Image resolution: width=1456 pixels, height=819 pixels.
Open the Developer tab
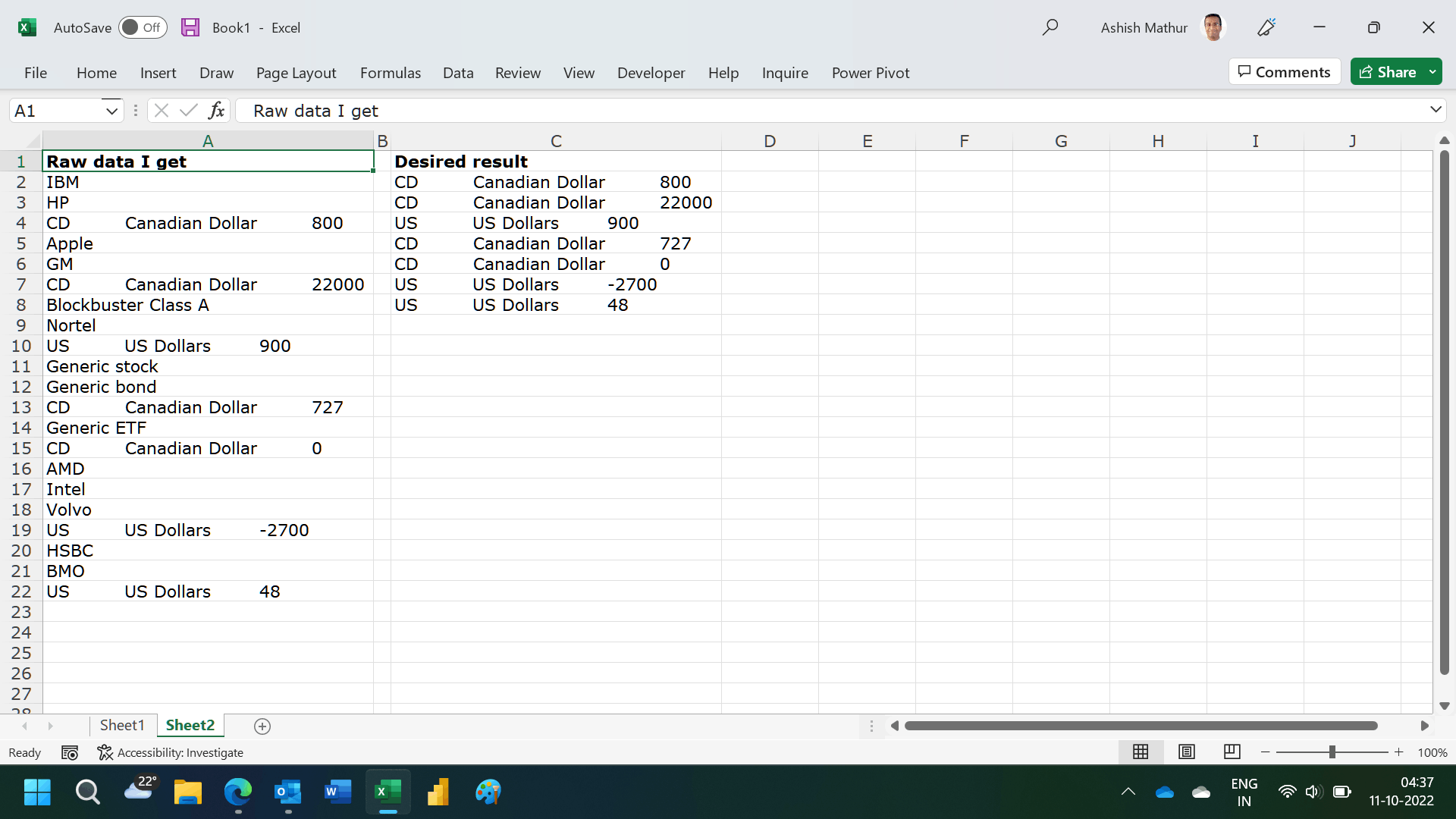pos(651,73)
